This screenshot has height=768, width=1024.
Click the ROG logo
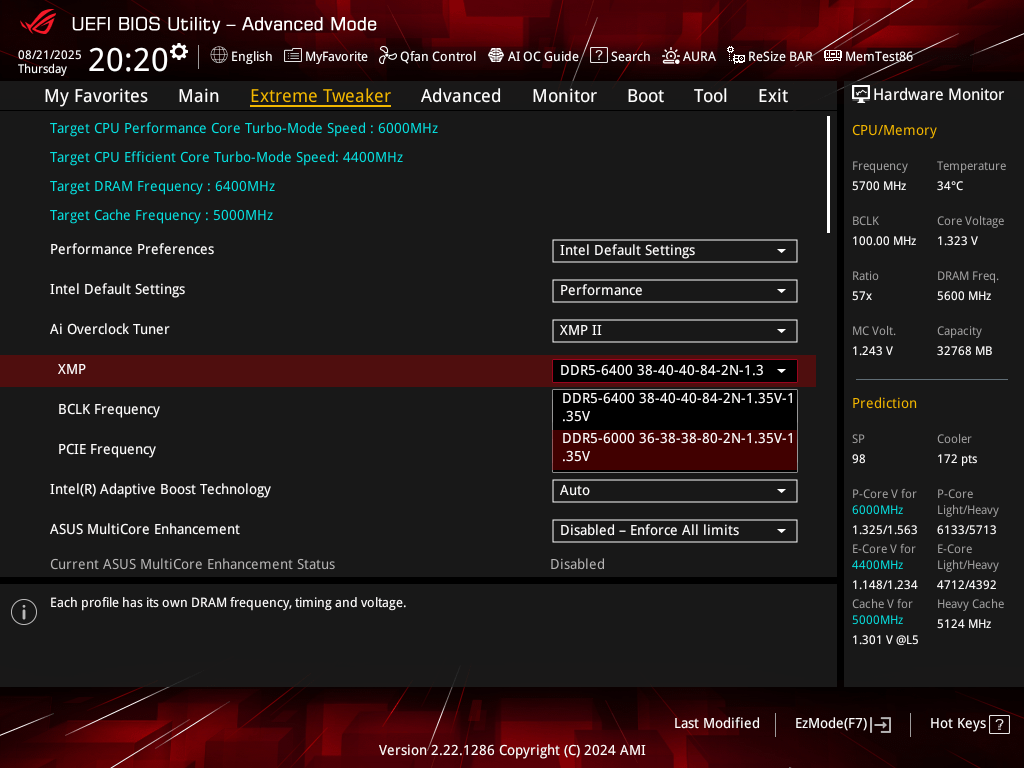pyautogui.click(x=38, y=24)
